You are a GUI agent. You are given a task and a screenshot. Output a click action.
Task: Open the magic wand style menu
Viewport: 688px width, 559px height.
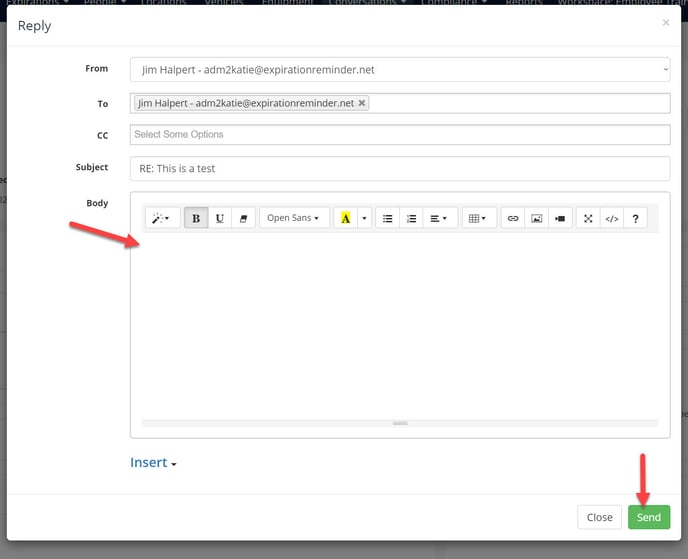click(x=161, y=218)
